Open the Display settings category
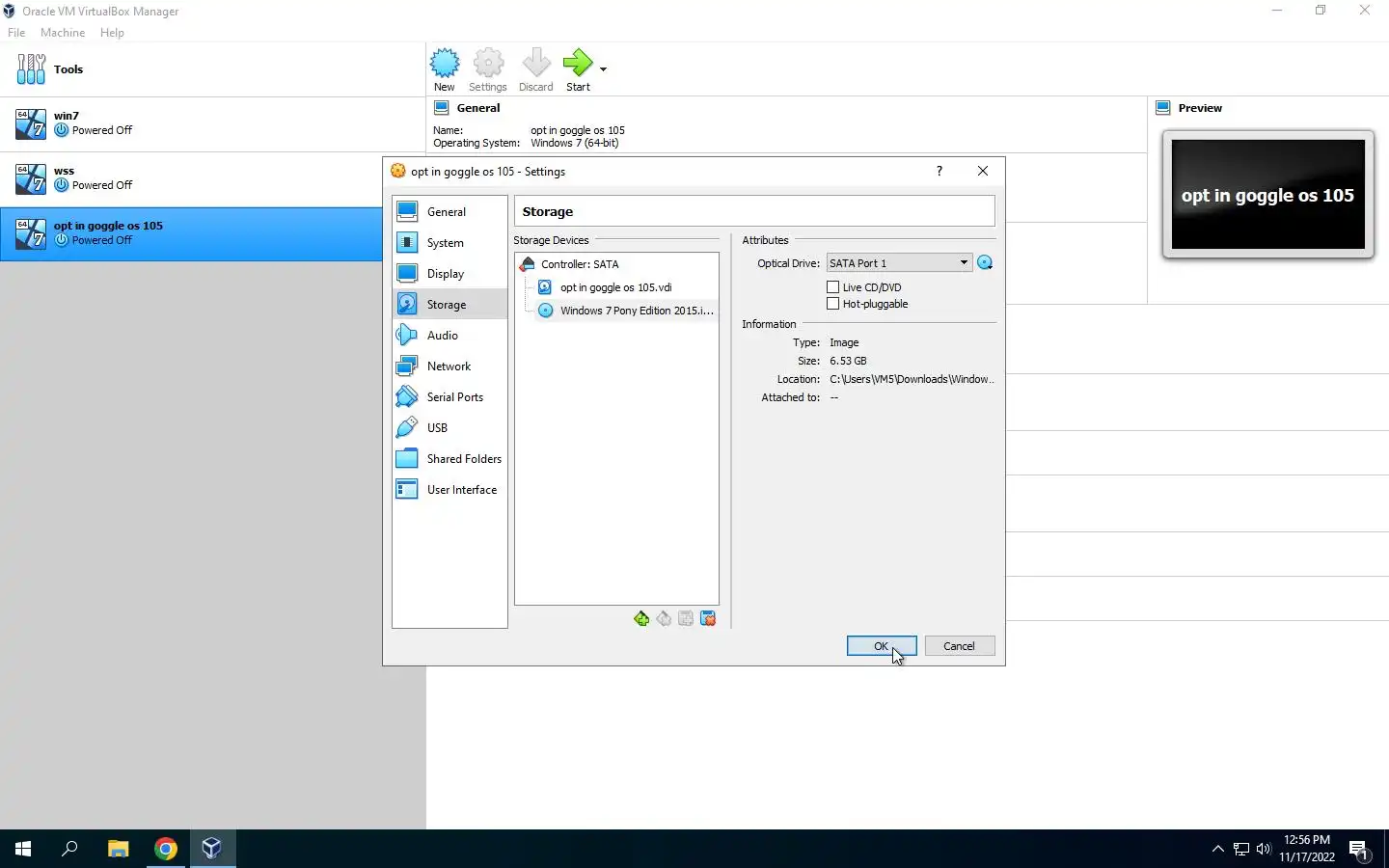Image resolution: width=1389 pixels, height=868 pixels. tap(449, 274)
